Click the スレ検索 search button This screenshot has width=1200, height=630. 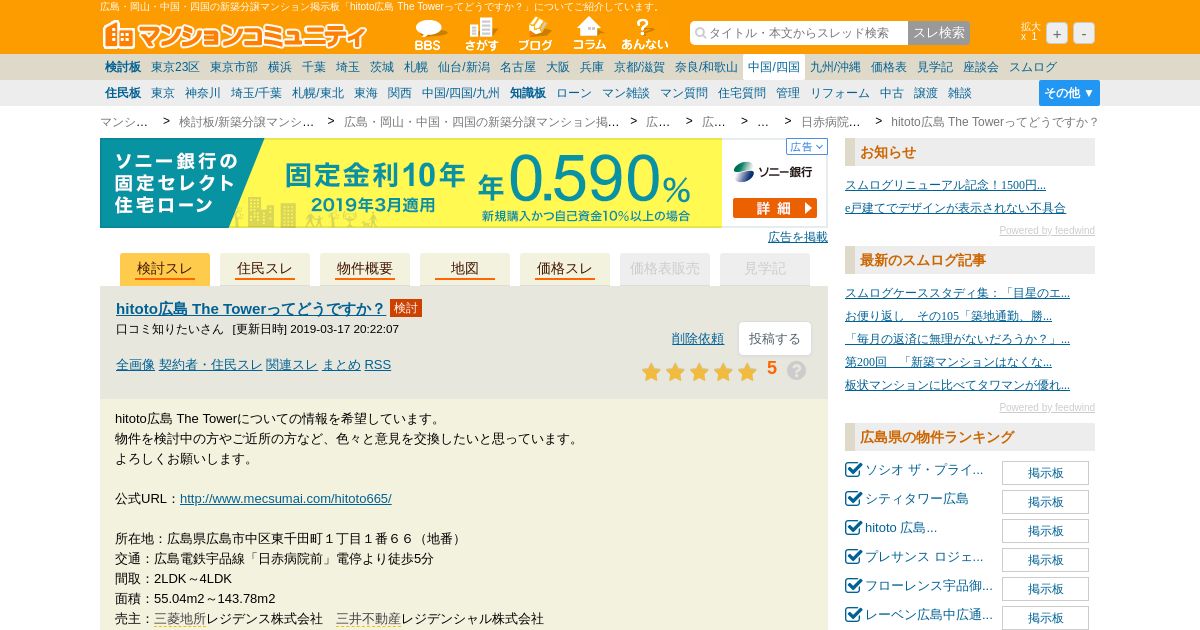939,33
